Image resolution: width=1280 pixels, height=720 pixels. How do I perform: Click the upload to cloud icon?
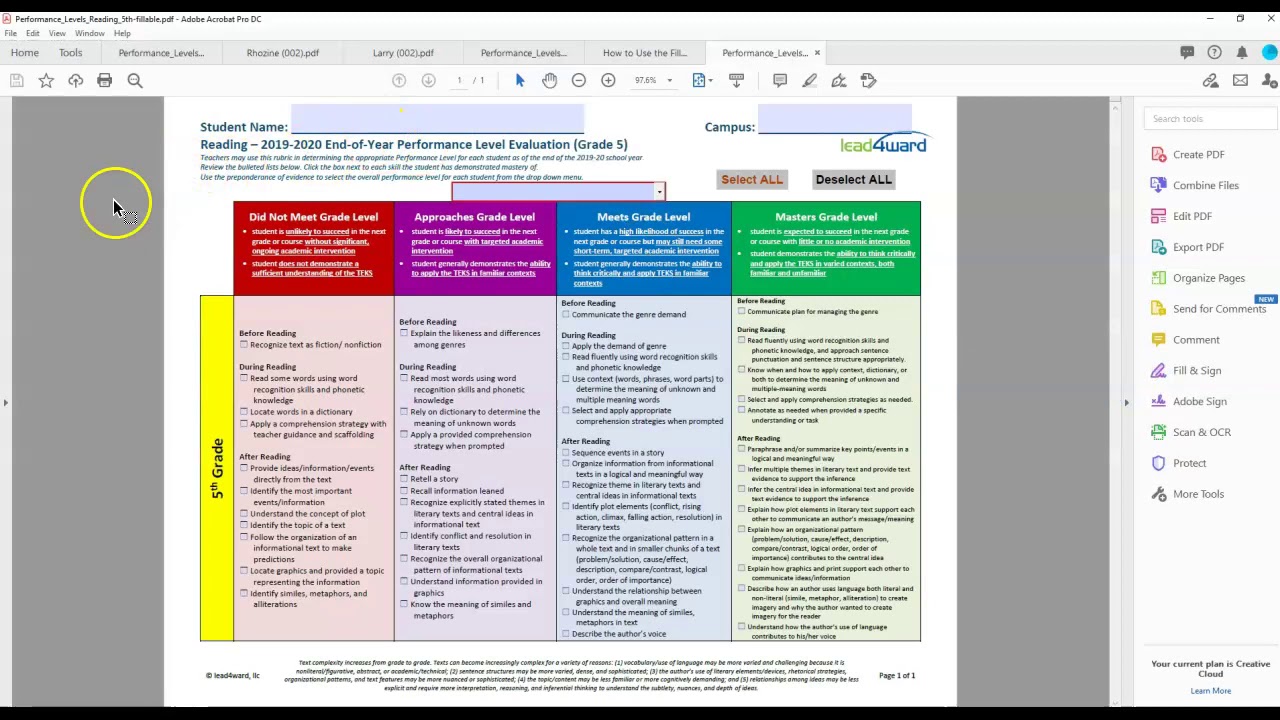pyautogui.click(x=75, y=80)
